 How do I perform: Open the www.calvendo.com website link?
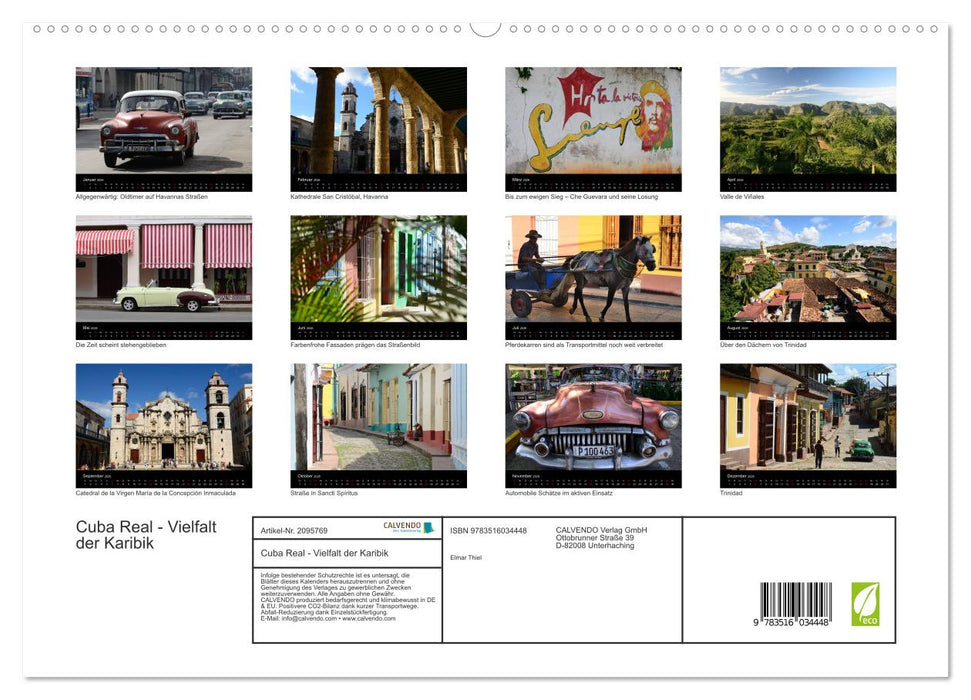point(370,617)
